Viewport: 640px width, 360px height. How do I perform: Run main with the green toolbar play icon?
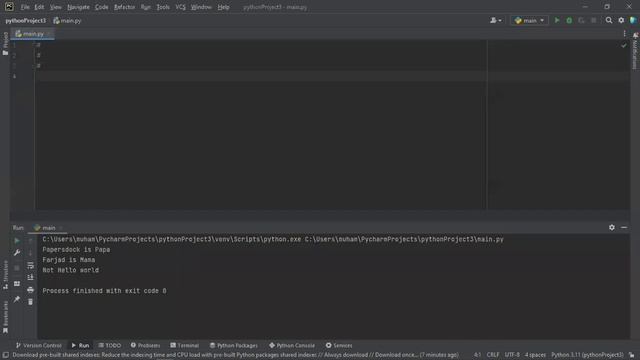(557, 20)
